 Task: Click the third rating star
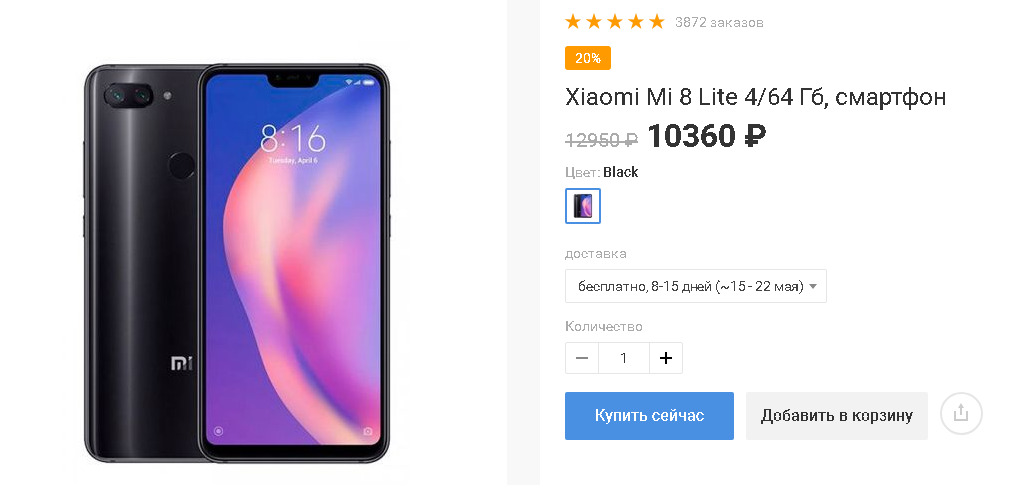point(615,22)
